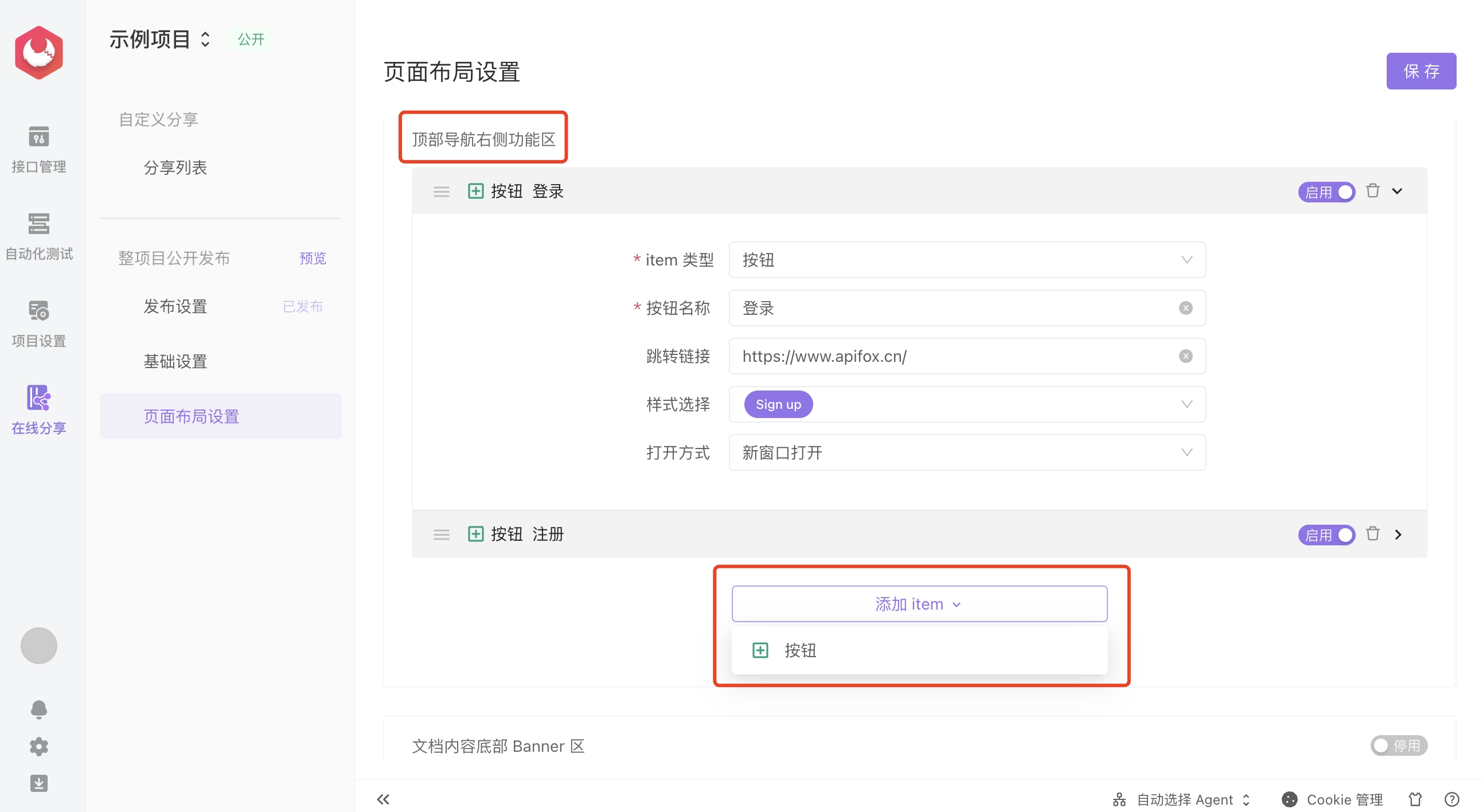The image size is (1483, 812).
Task: Open the 打开方式 dropdown
Action: click(967, 452)
